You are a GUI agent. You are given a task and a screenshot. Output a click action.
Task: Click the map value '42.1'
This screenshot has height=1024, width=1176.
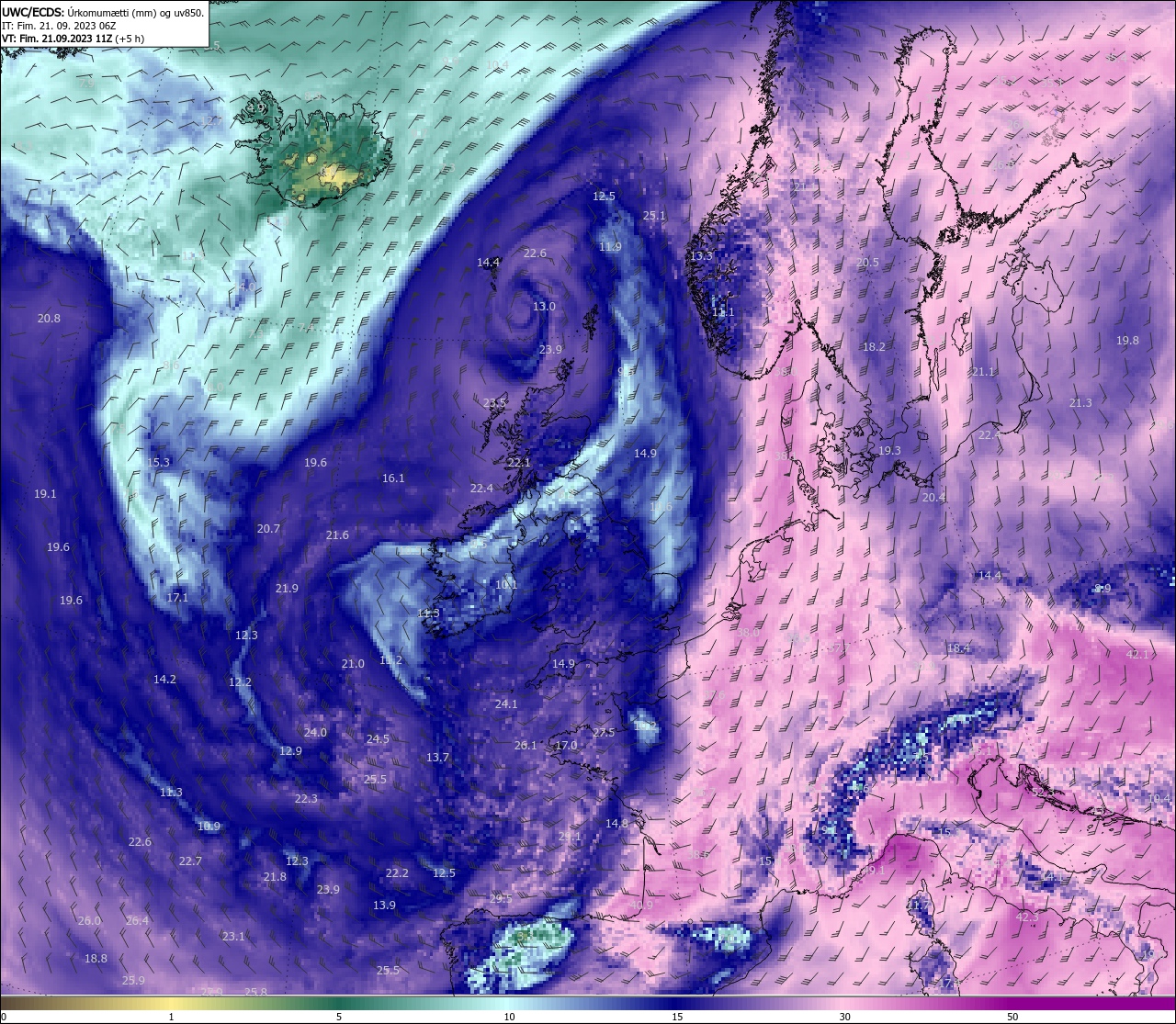coord(1137,655)
